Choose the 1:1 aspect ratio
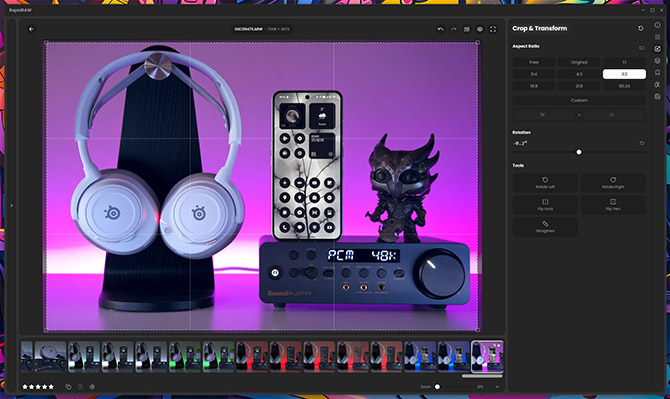Image resolution: width=670 pixels, height=399 pixels. (x=624, y=62)
